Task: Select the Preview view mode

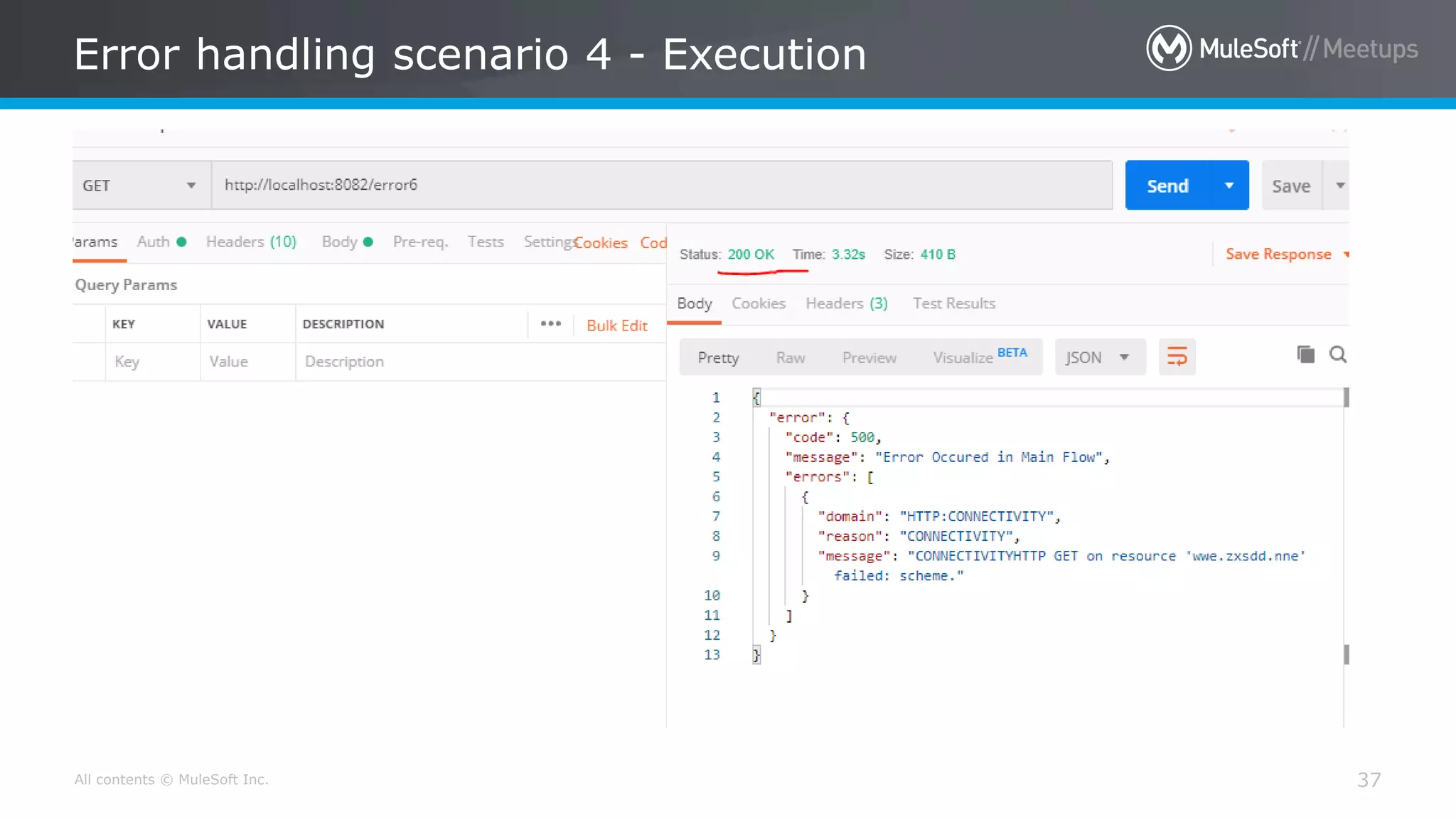Action: (869, 358)
